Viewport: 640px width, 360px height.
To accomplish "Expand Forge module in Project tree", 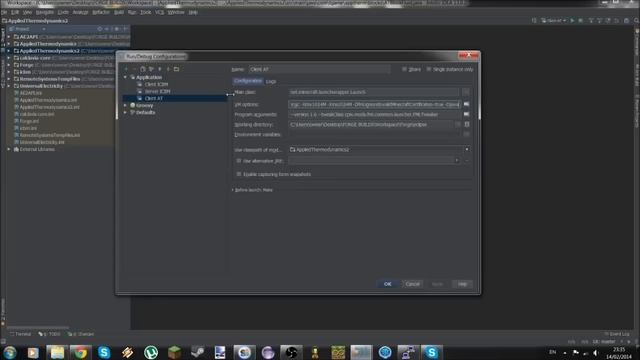I will point(9,65).
